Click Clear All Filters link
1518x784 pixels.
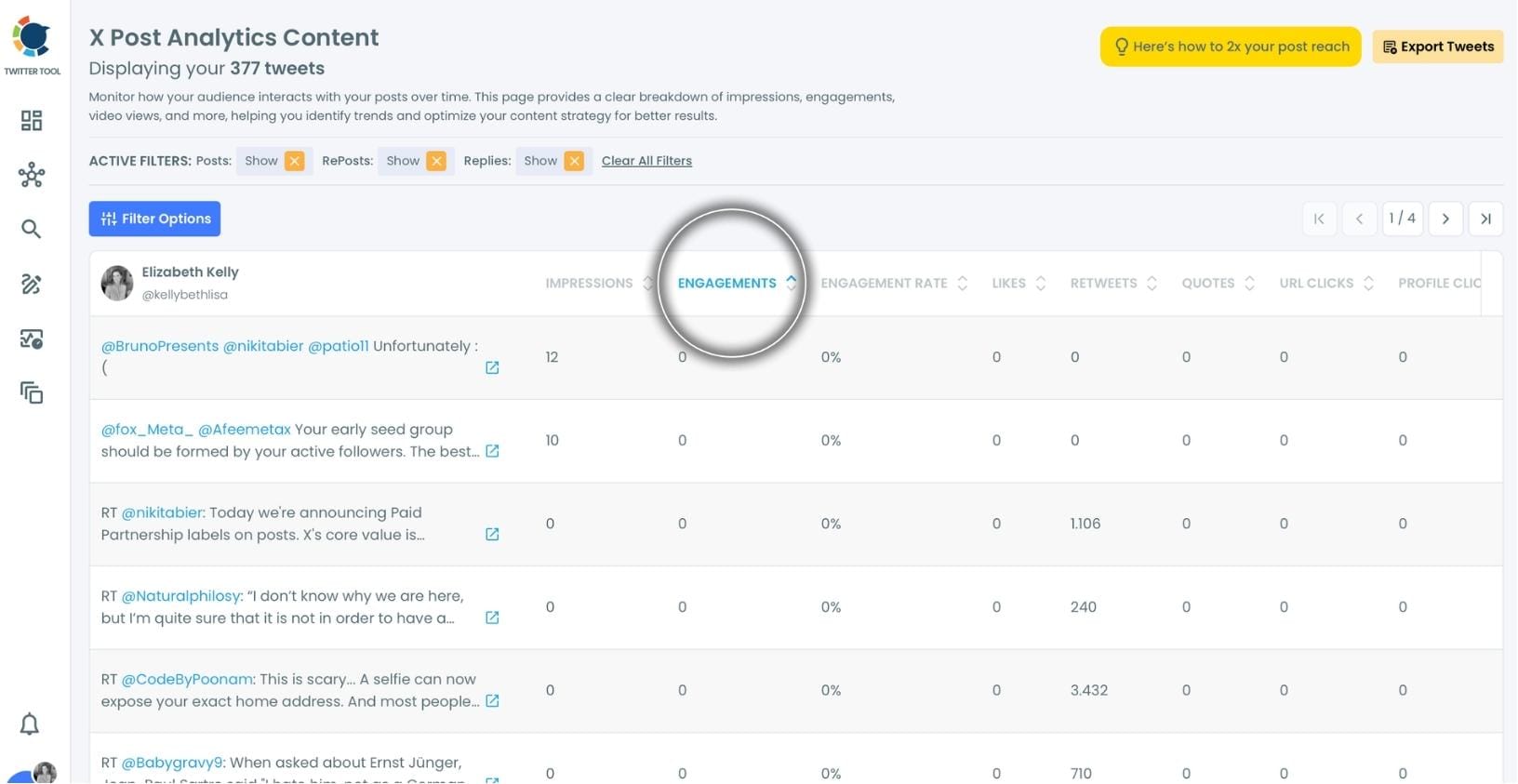[646, 161]
